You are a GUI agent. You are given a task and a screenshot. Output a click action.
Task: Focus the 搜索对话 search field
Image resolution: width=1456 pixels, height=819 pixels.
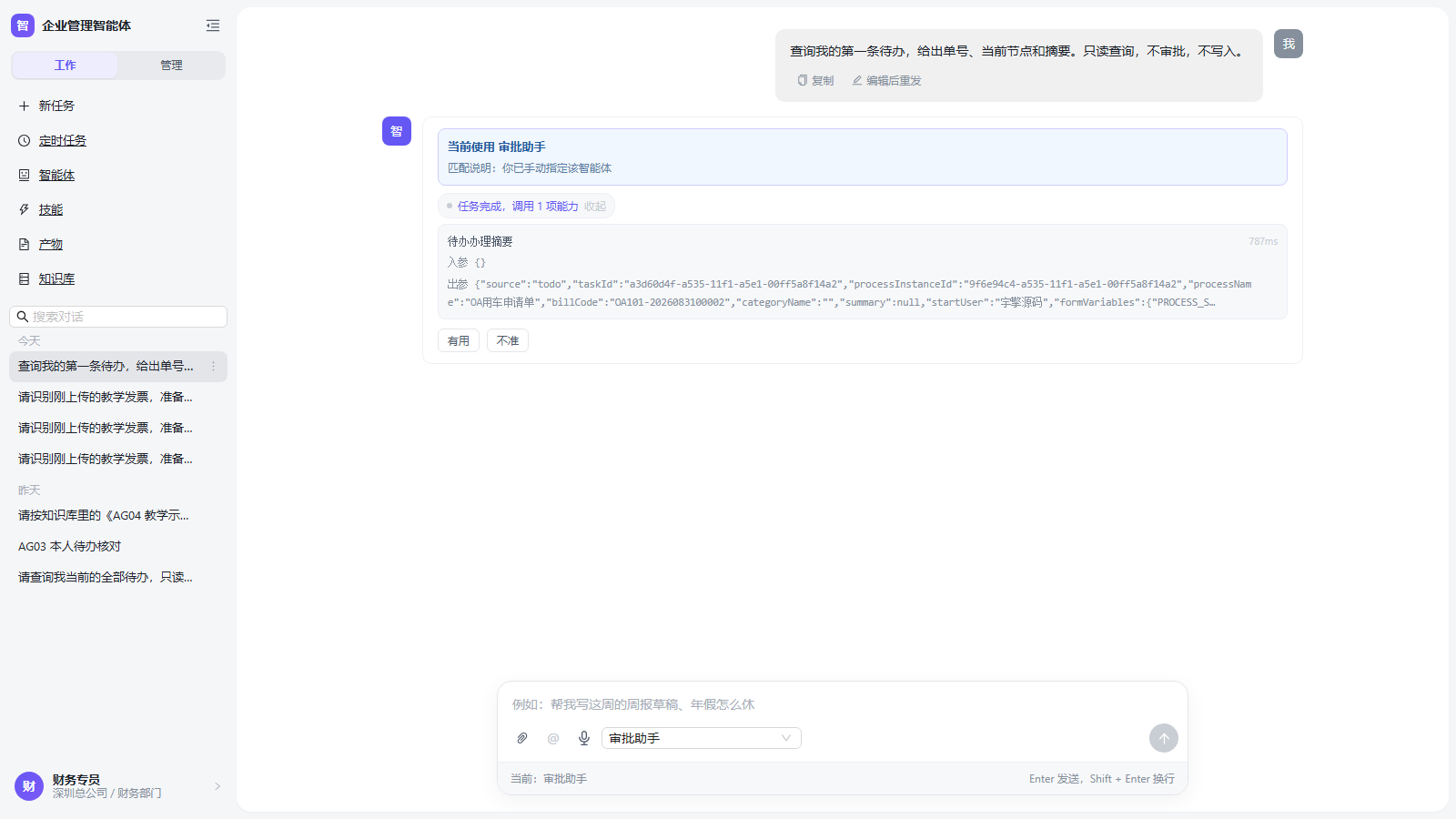point(118,317)
